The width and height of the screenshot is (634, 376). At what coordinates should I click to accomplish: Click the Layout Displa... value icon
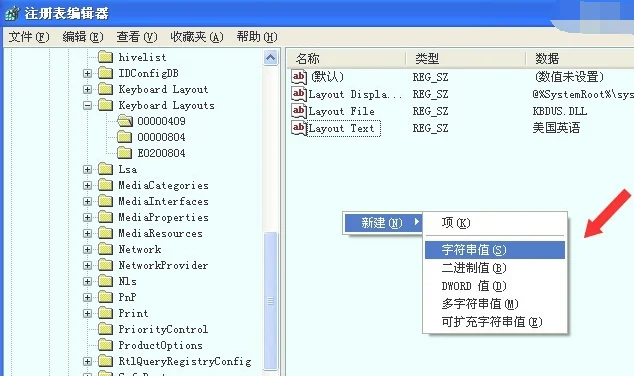(299, 94)
